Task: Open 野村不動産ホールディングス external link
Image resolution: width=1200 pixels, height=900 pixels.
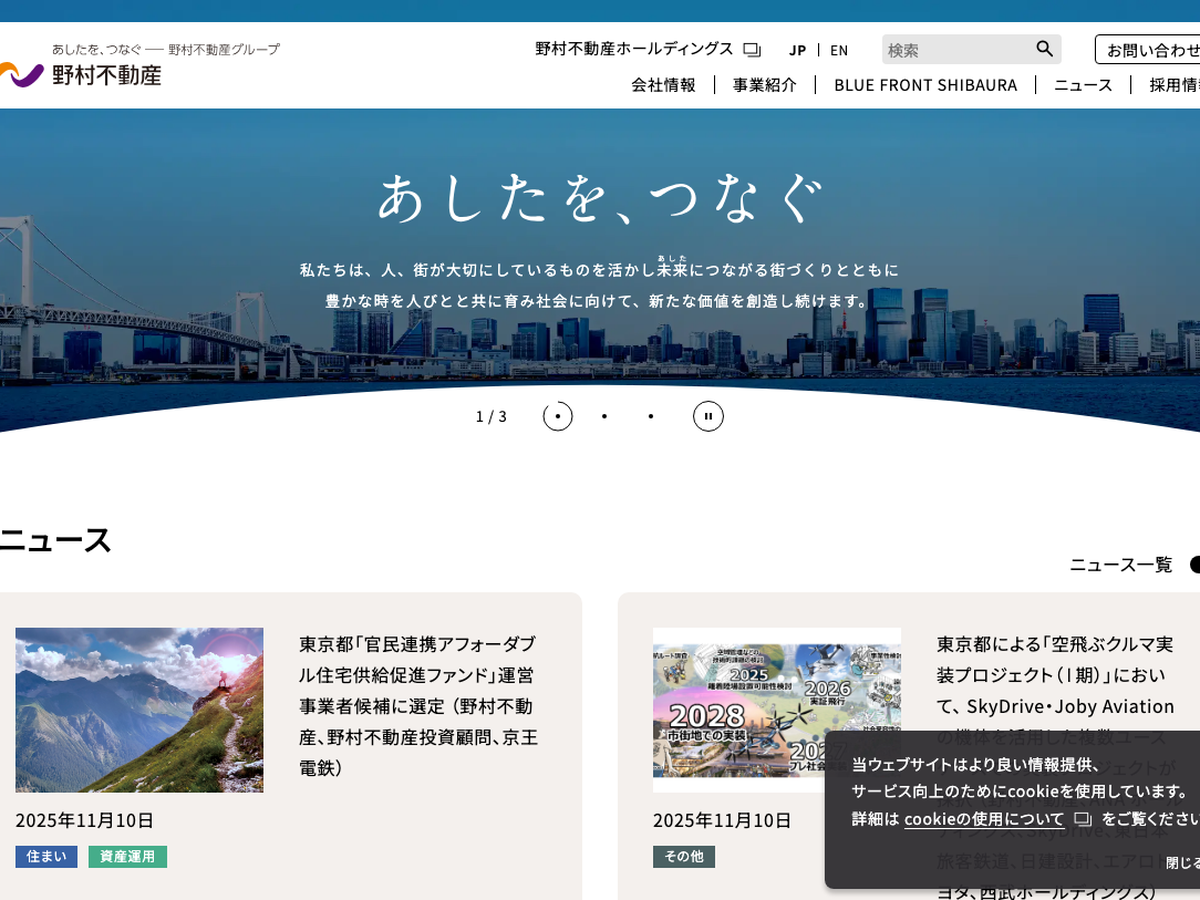Action: click(x=647, y=49)
